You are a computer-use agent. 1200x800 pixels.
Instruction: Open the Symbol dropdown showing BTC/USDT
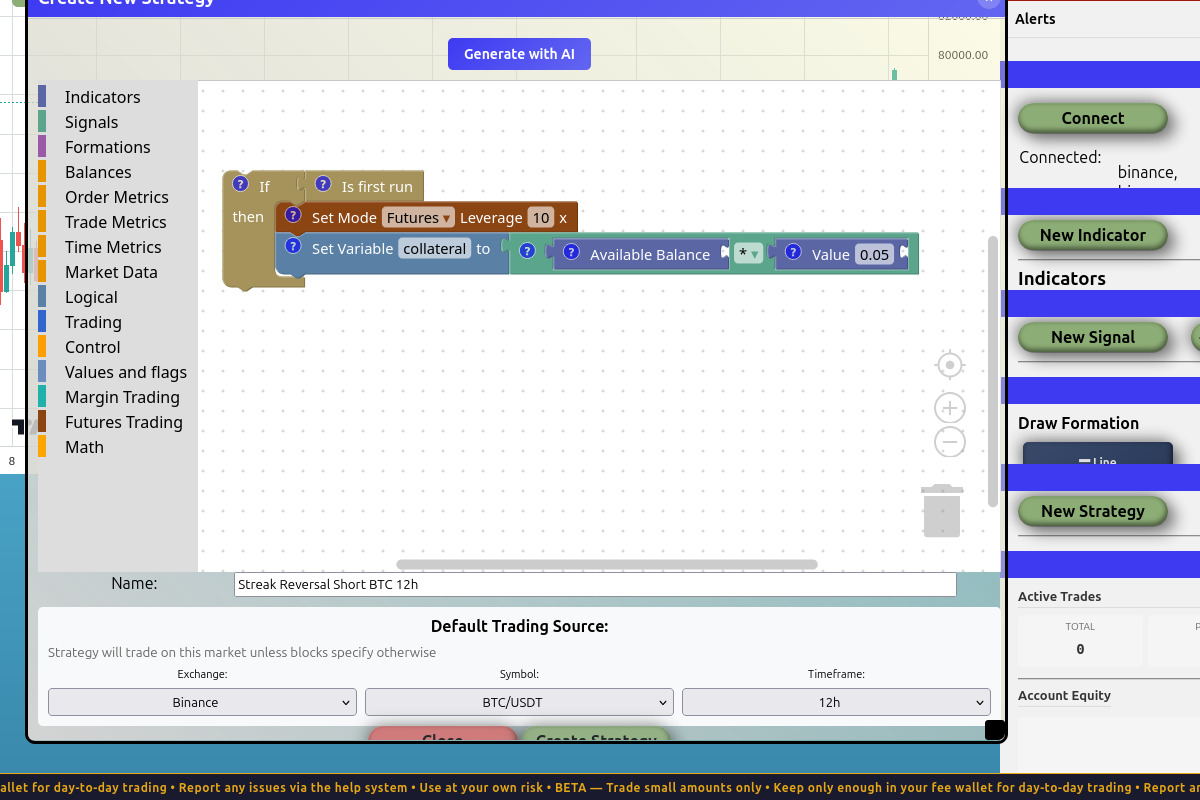coord(519,702)
